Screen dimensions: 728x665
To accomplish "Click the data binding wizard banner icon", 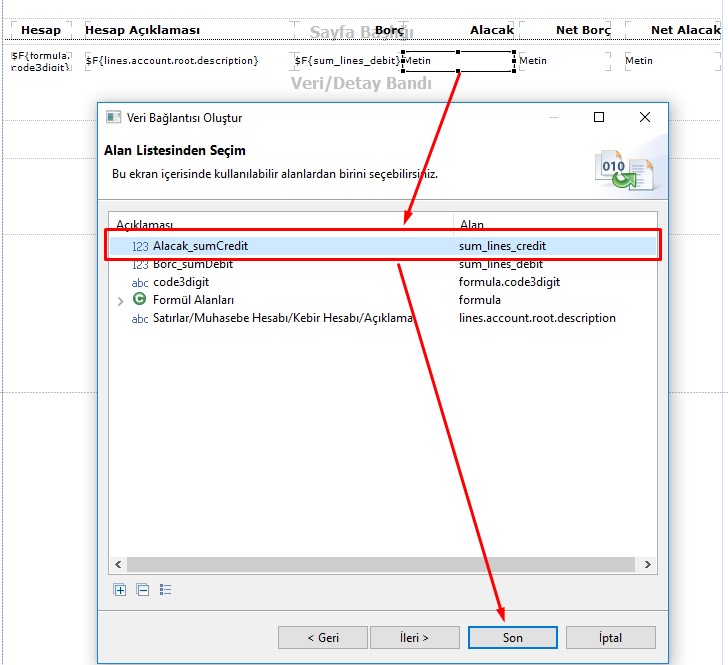I will pos(625,170).
